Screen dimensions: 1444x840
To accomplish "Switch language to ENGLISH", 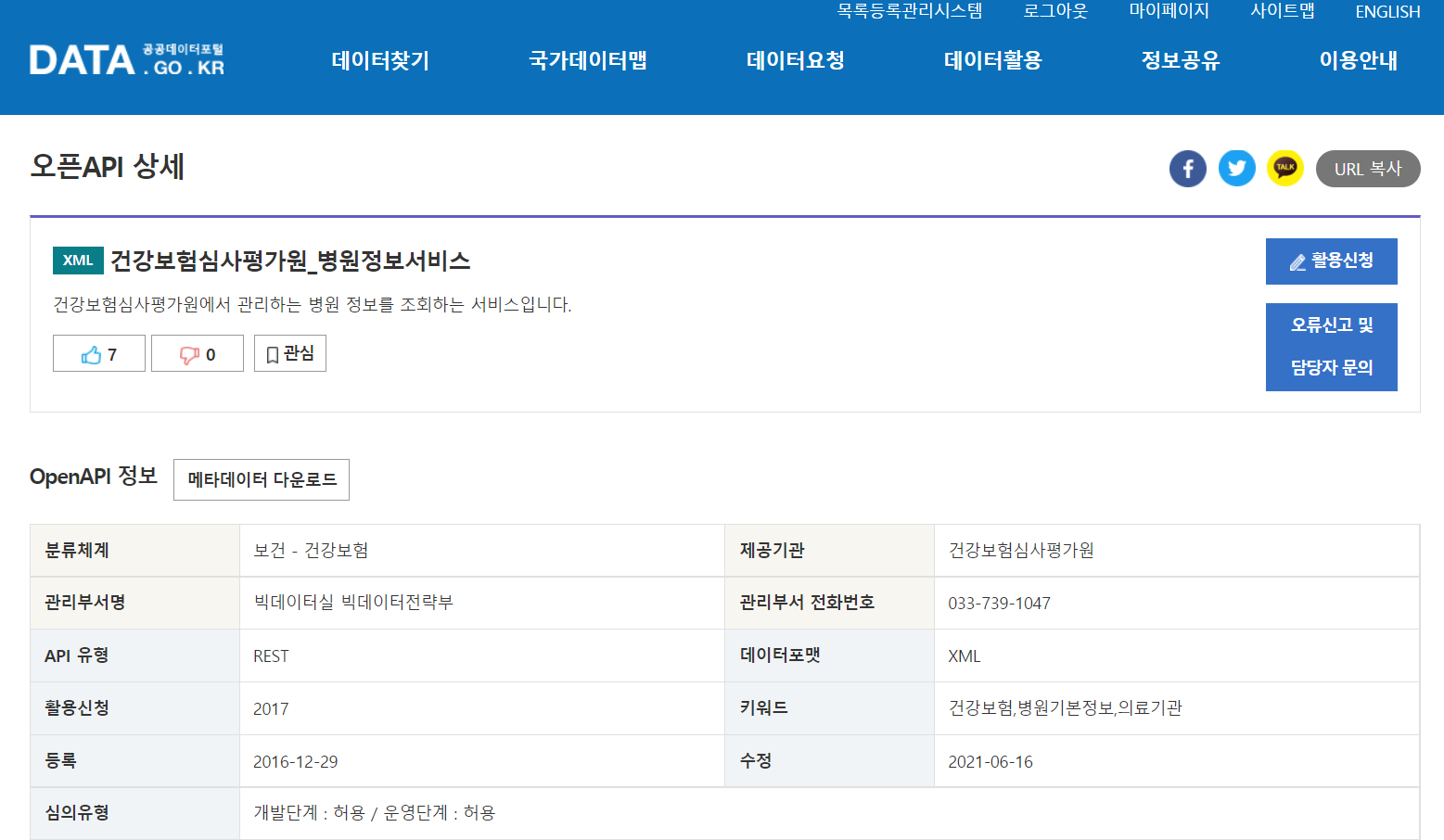I will pyautogui.click(x=1387, y=12).
